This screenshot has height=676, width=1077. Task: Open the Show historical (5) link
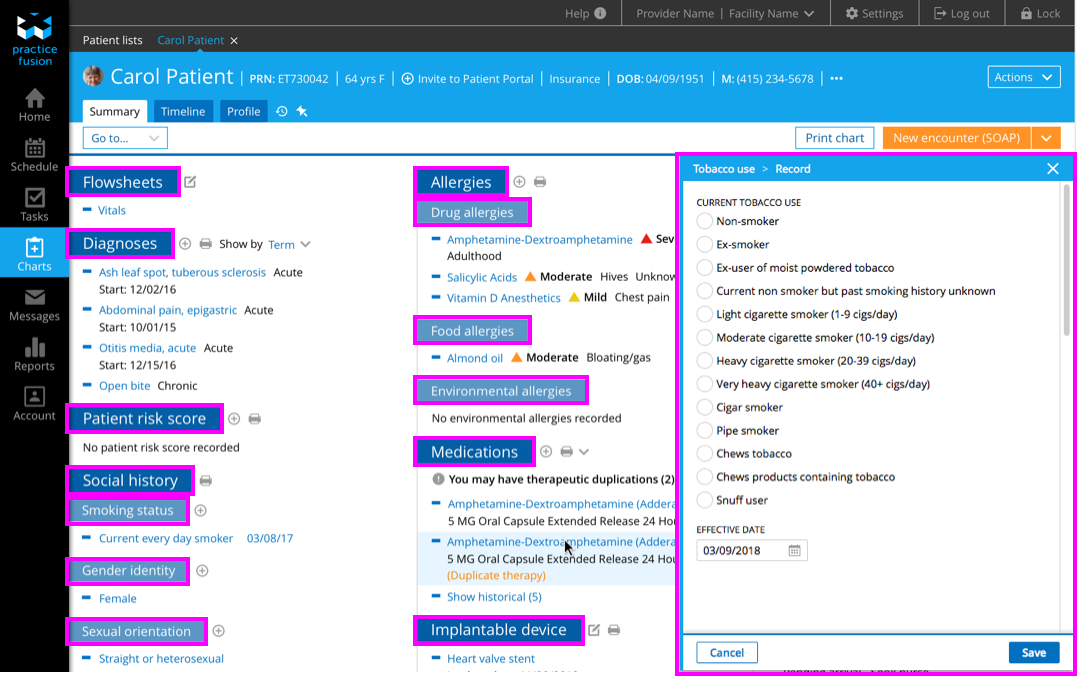(493, 597)
